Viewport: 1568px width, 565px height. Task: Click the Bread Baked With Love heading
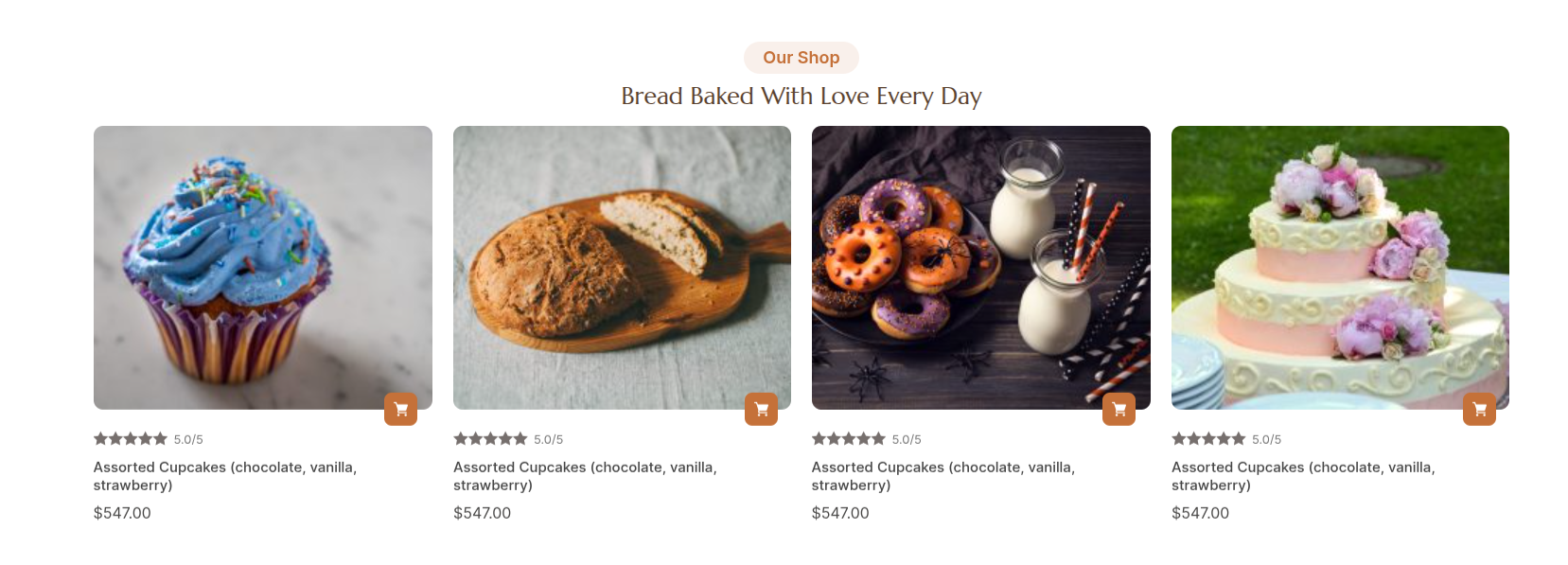coord(801,97)
